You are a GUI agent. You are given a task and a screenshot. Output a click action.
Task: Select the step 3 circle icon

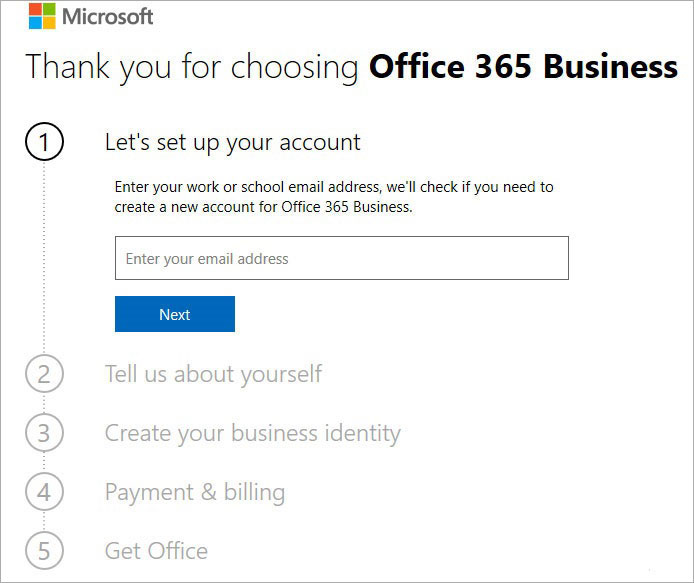tap(44, 432)
